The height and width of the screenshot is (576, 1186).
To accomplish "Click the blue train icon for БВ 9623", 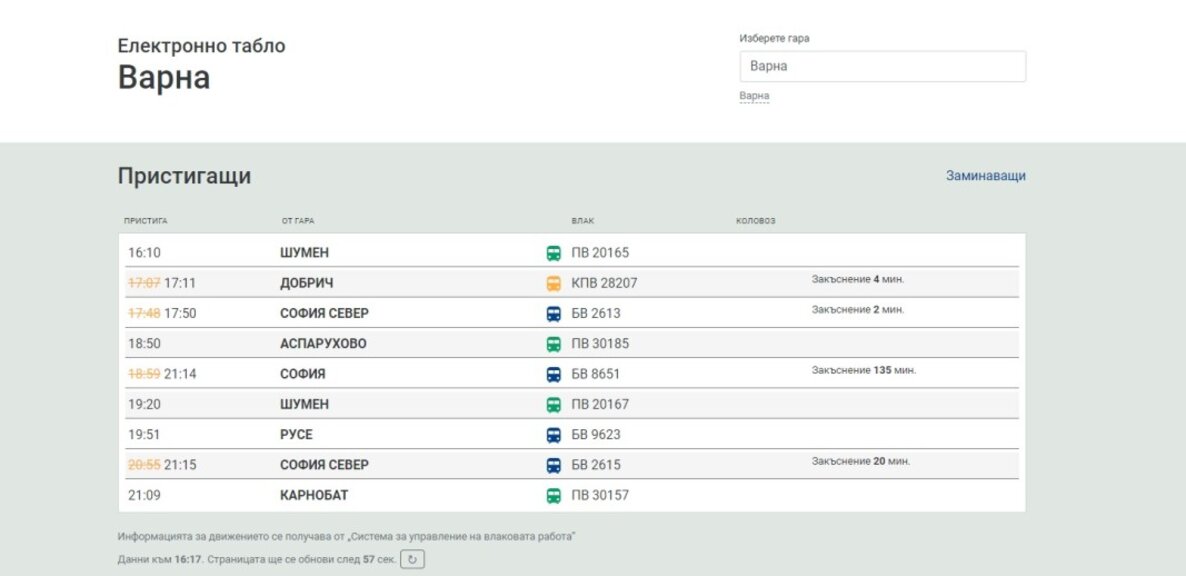I will pos(554,435).
